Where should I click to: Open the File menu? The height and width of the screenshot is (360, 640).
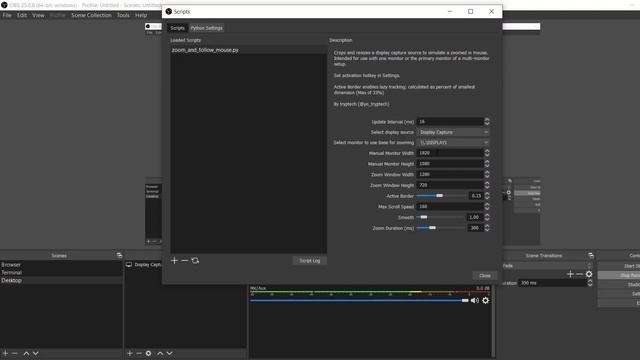click(7, 15)
